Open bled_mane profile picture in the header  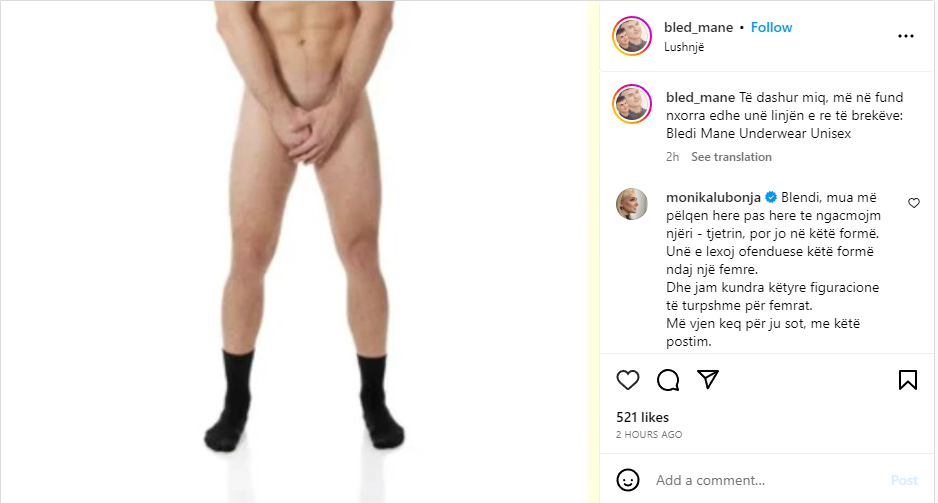pyautogui.click(x=632, y=36)
